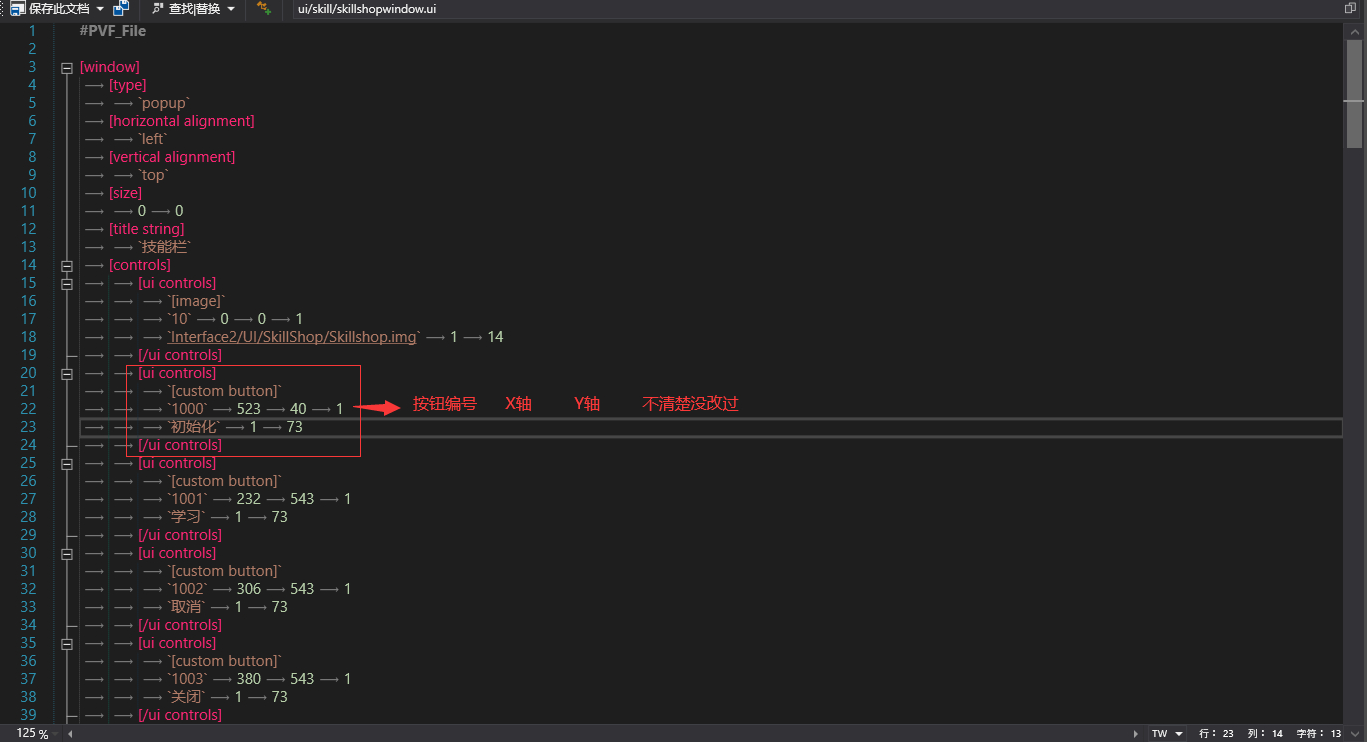
Task: Collapse the [ui controls] fold at line 30
Action: (67, 554)
